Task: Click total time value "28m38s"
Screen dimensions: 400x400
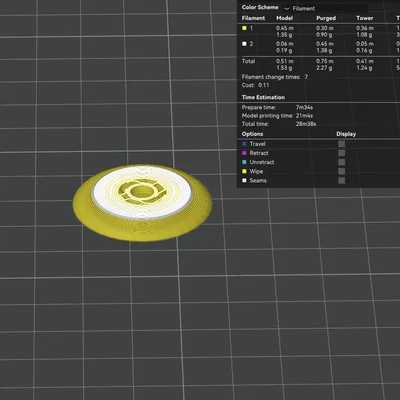Action: 306,124
